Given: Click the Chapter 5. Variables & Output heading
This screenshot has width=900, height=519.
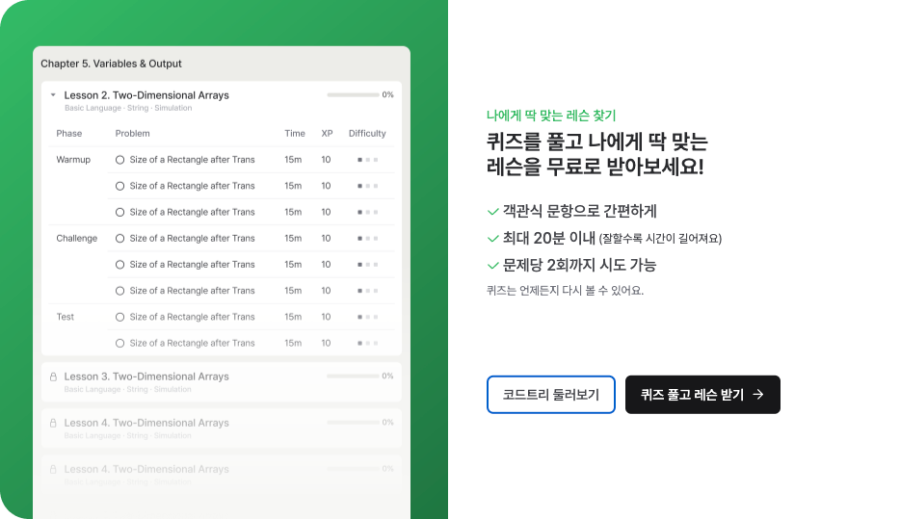Looking at the screenshot, I should (x=111, y=64).
